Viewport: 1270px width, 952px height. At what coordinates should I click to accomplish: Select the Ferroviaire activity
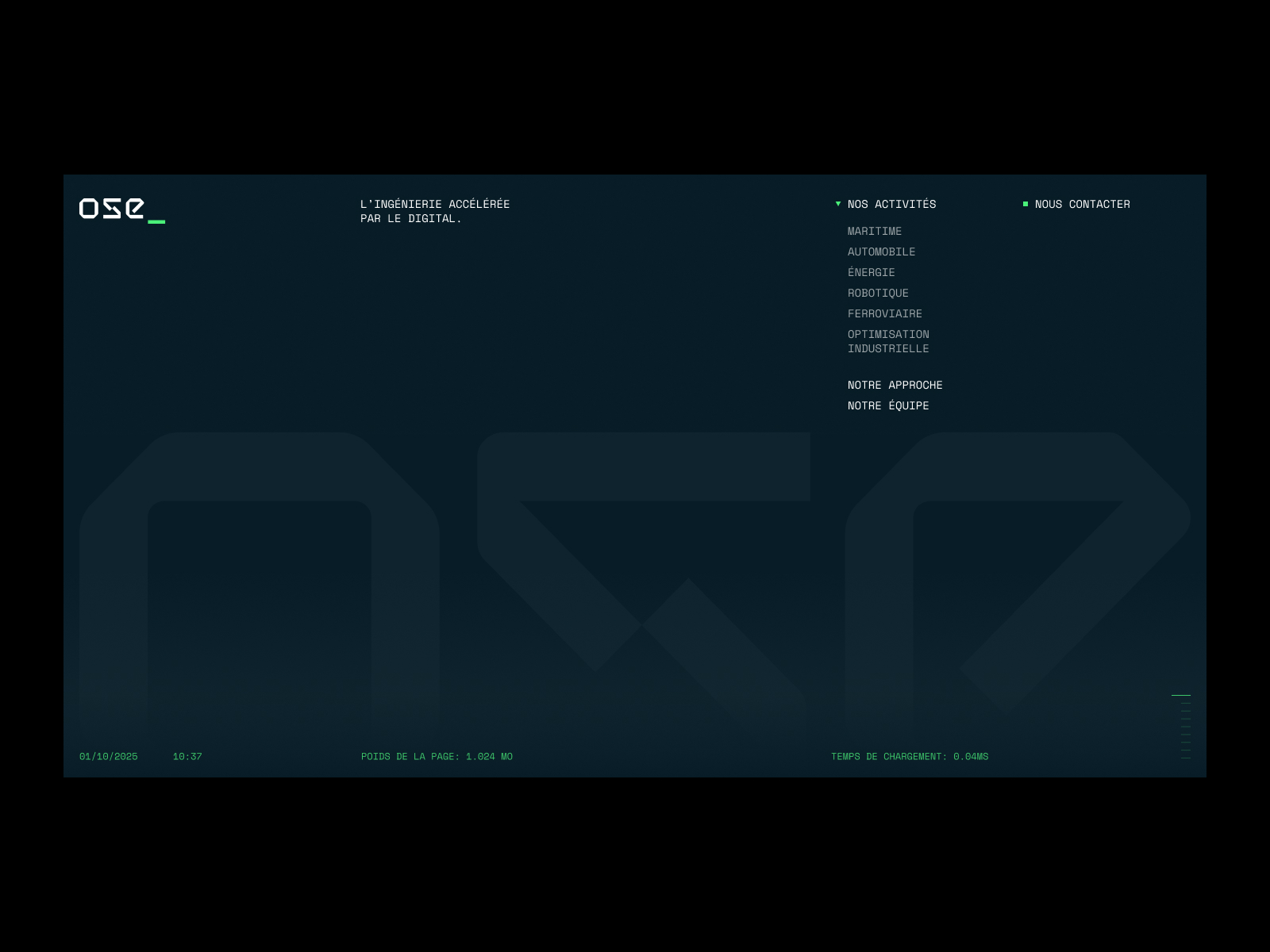point(884,314)
